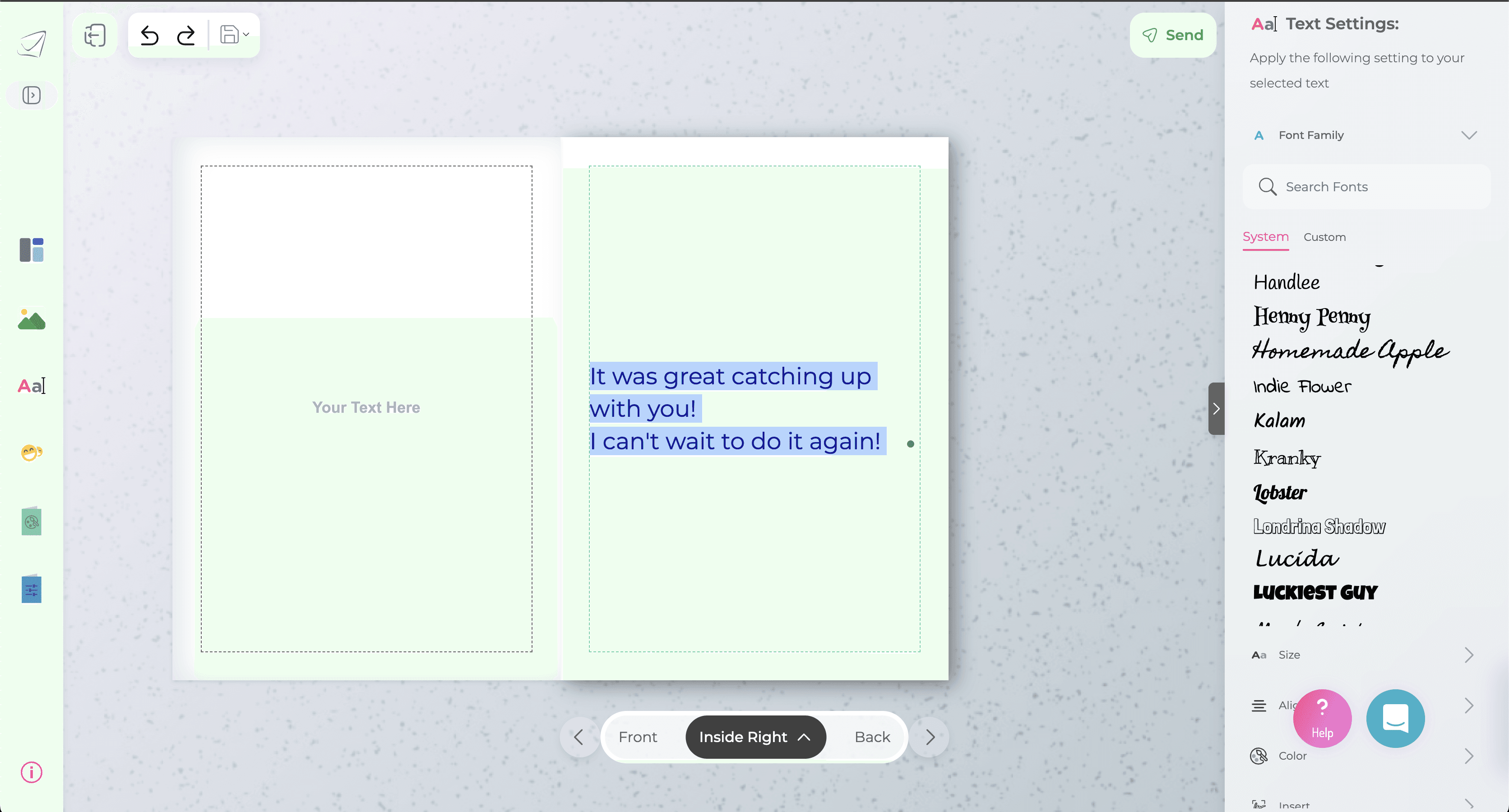Open the emoji stickers icon
This screenshot has height=812, width=1509.
pyautogui.click(x=32, y=452)
